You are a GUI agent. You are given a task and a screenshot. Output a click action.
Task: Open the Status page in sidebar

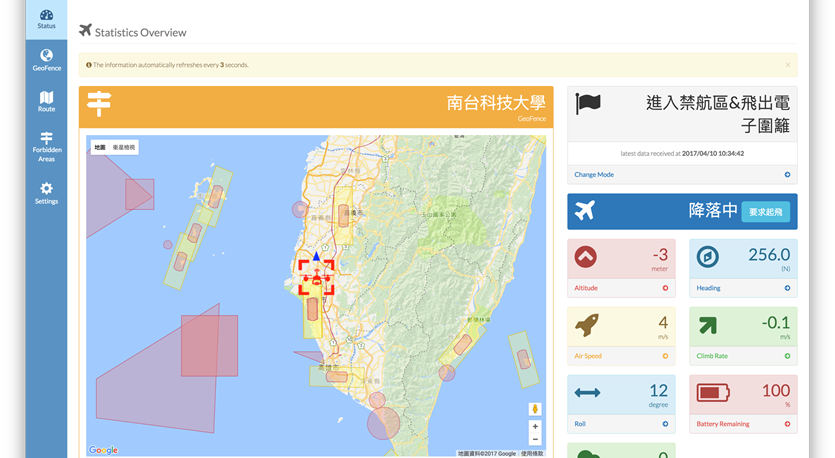pos(46,20)
